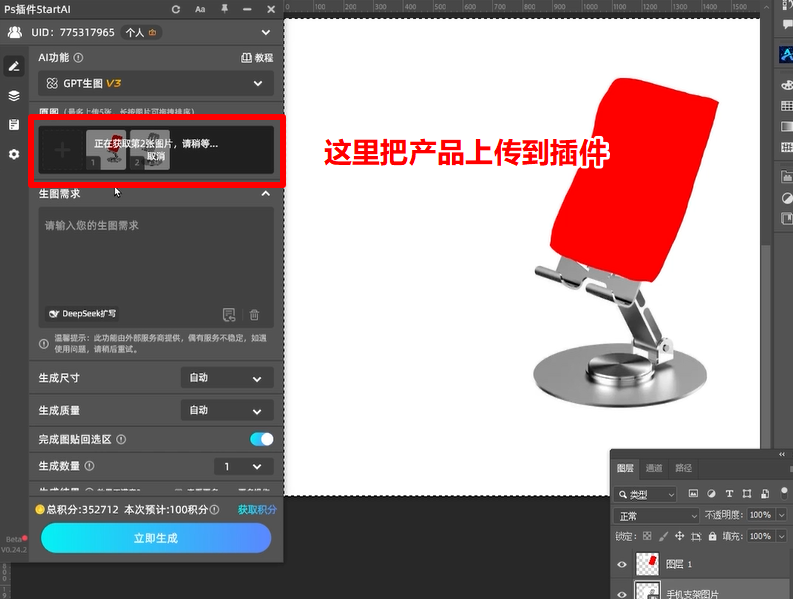
Task: Toggle lock position move icon
Action: point(680,536)
